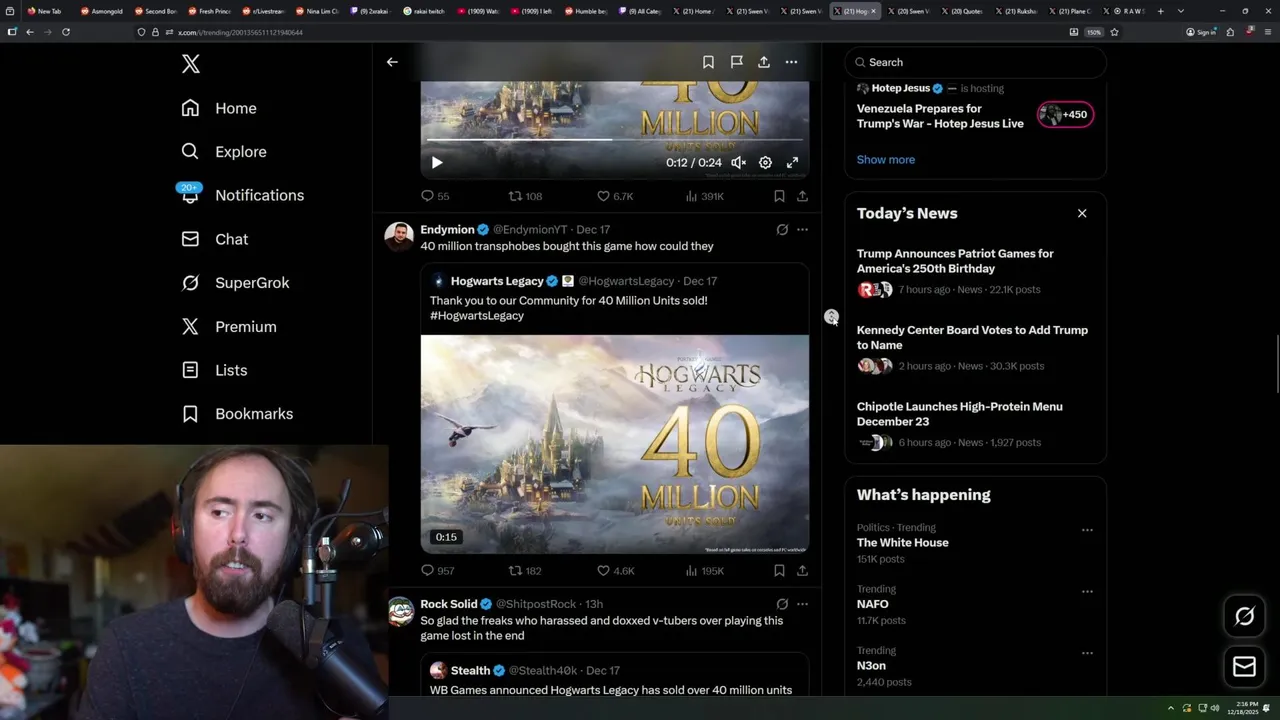Open Endymion's profile avatar
Viewport: 1280px width, 720px height.
399,237
